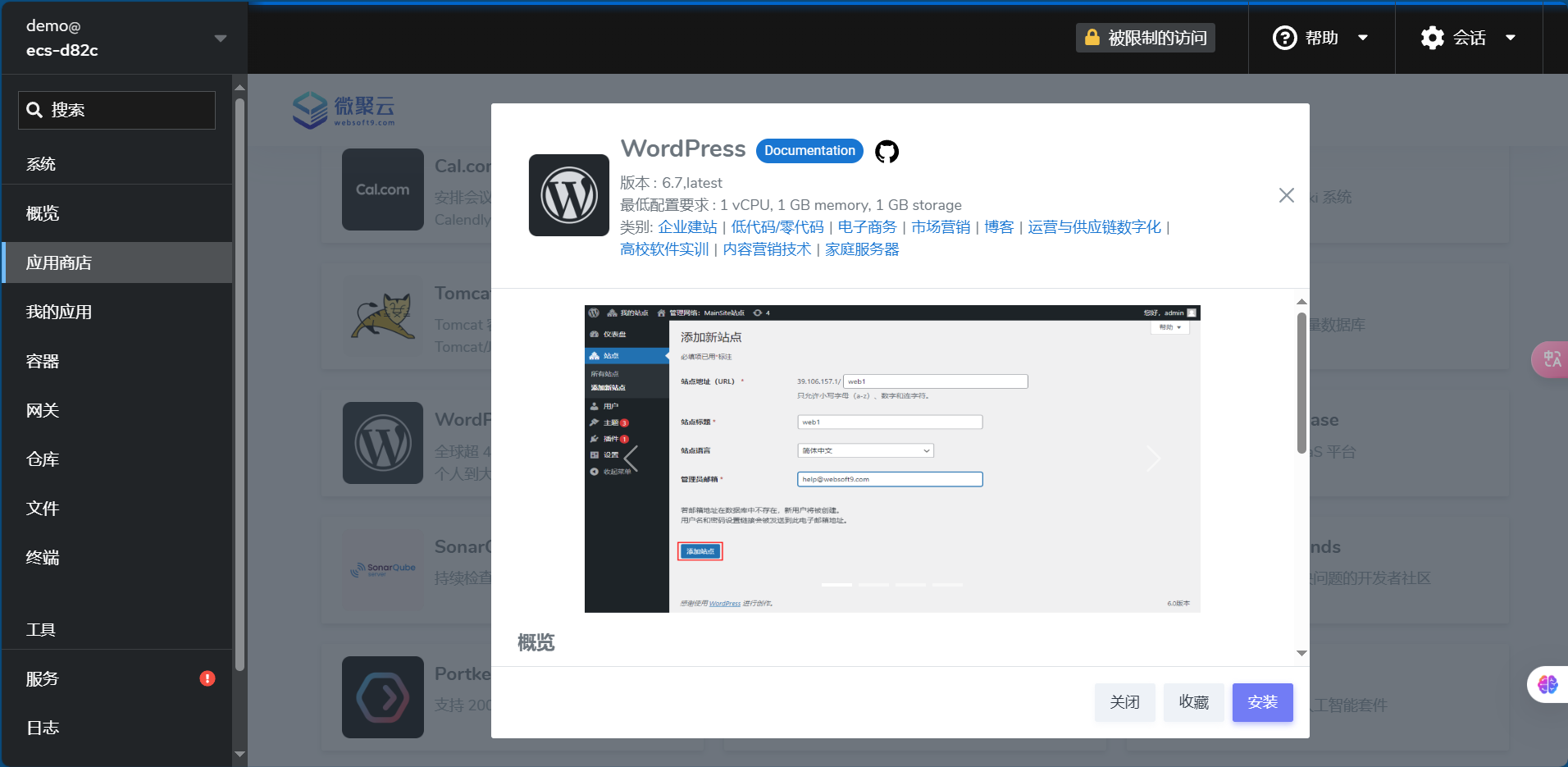Viewport: 1568px width, 767px height.
Task: Click the Cal.com app icon
Action: point(383,189)
